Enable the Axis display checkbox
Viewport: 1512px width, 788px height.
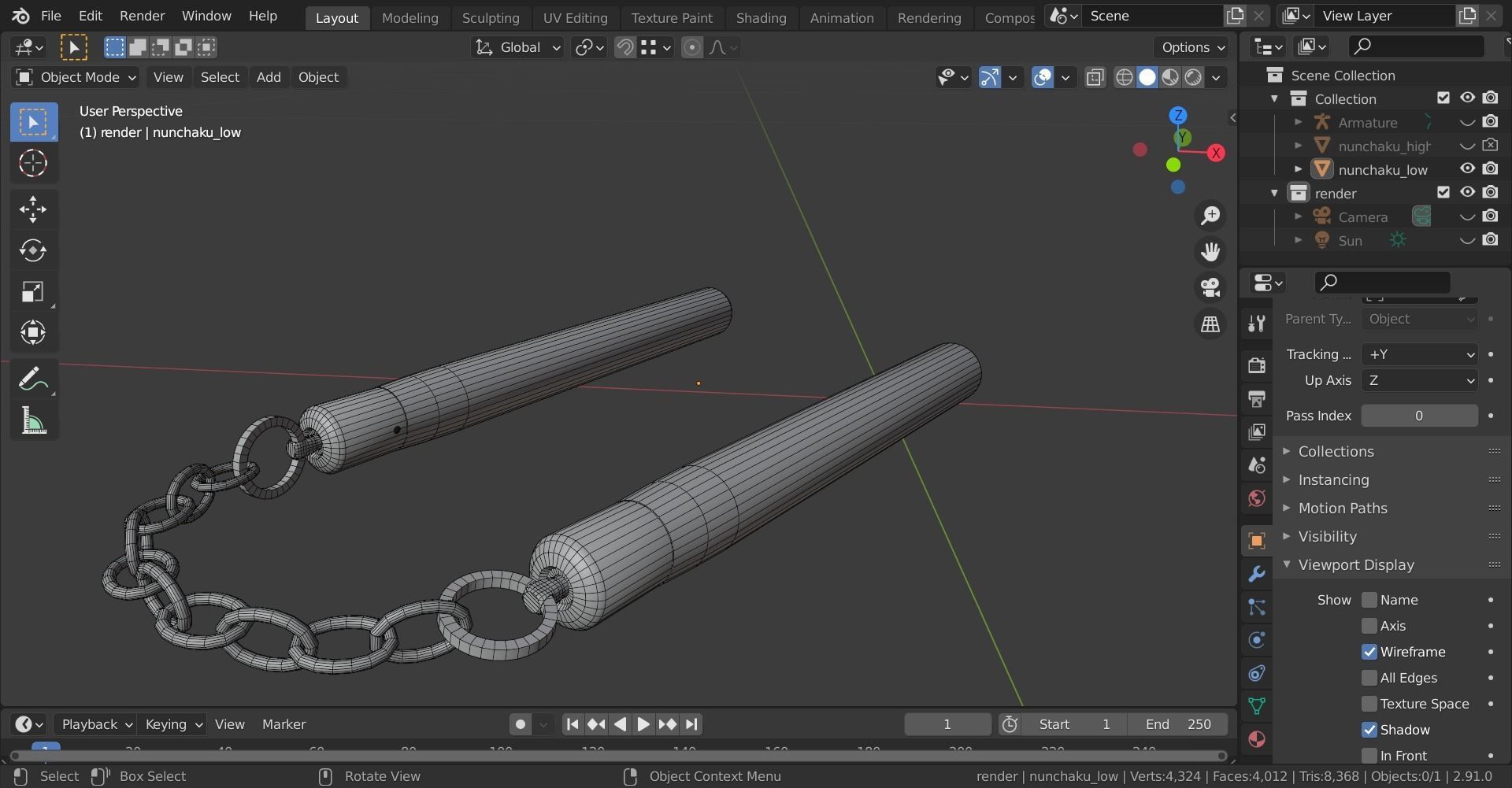click(1369, 626)
